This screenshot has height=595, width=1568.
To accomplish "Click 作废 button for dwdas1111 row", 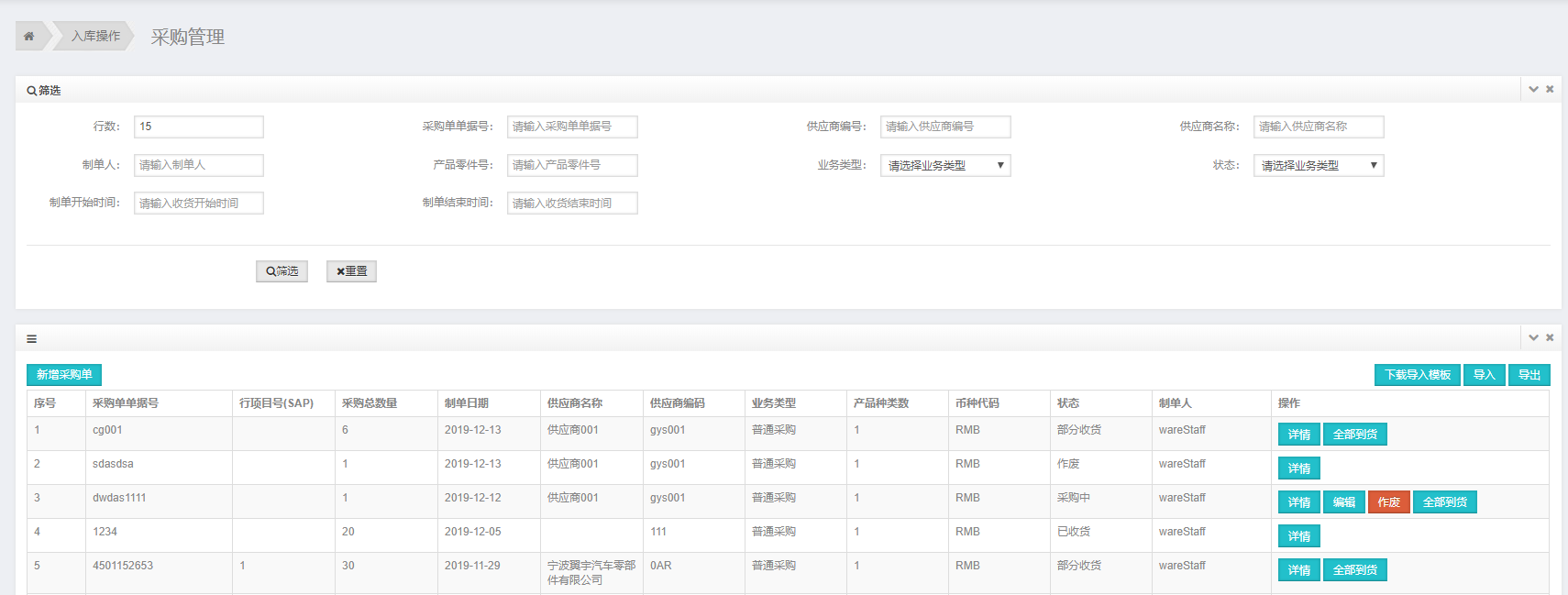I will pos(1388,502).
